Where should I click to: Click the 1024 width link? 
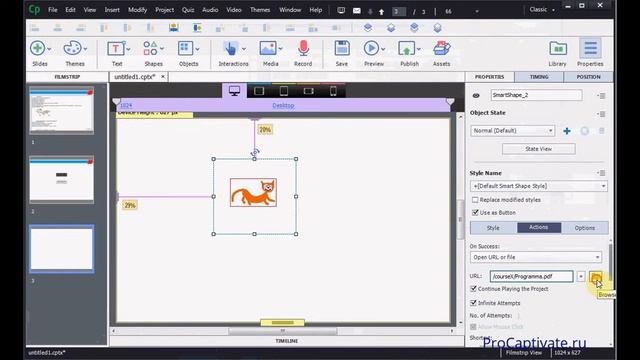[126, 106]
